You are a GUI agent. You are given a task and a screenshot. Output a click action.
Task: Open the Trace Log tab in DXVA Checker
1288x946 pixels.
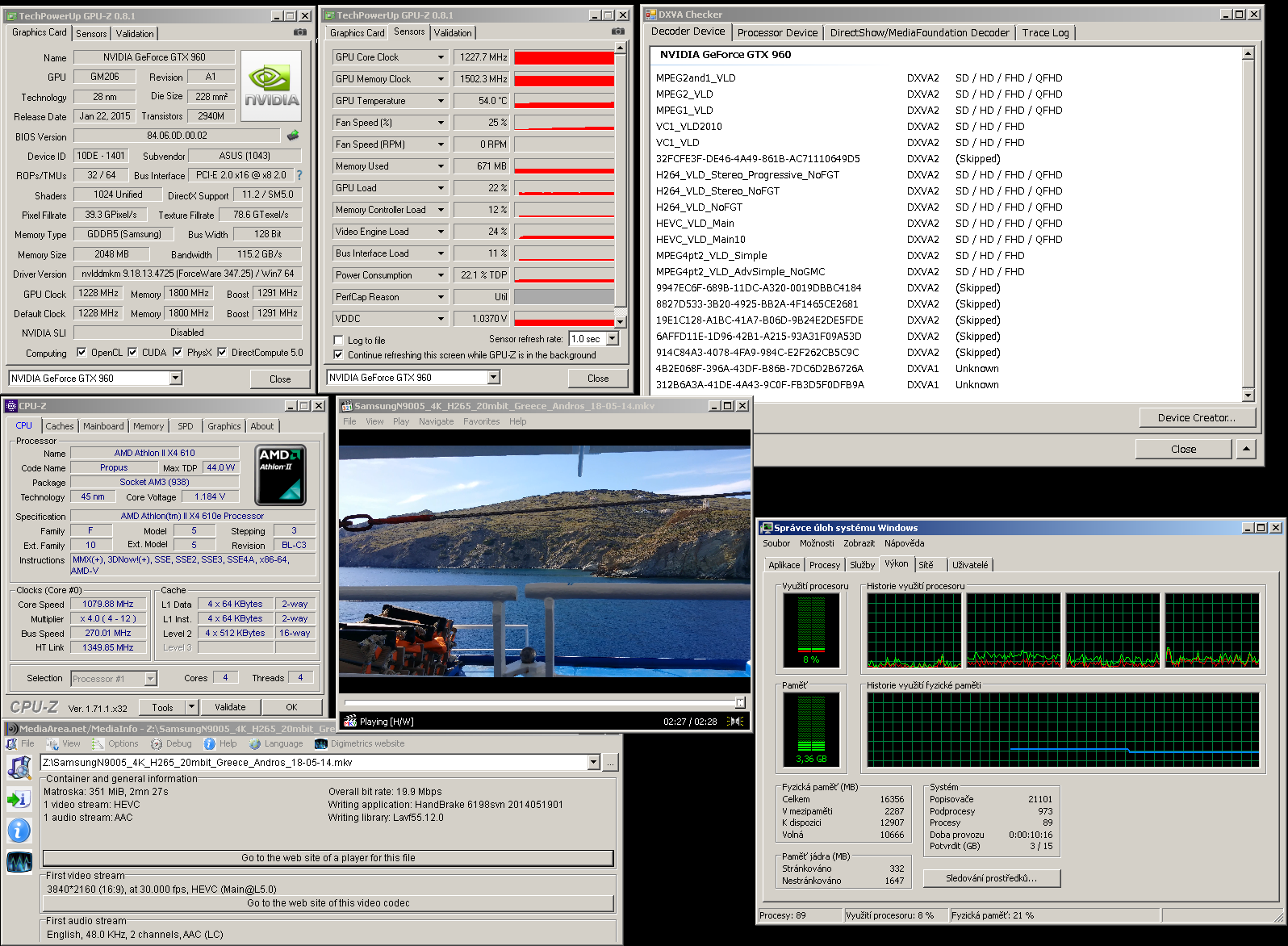coord(1045,33)
